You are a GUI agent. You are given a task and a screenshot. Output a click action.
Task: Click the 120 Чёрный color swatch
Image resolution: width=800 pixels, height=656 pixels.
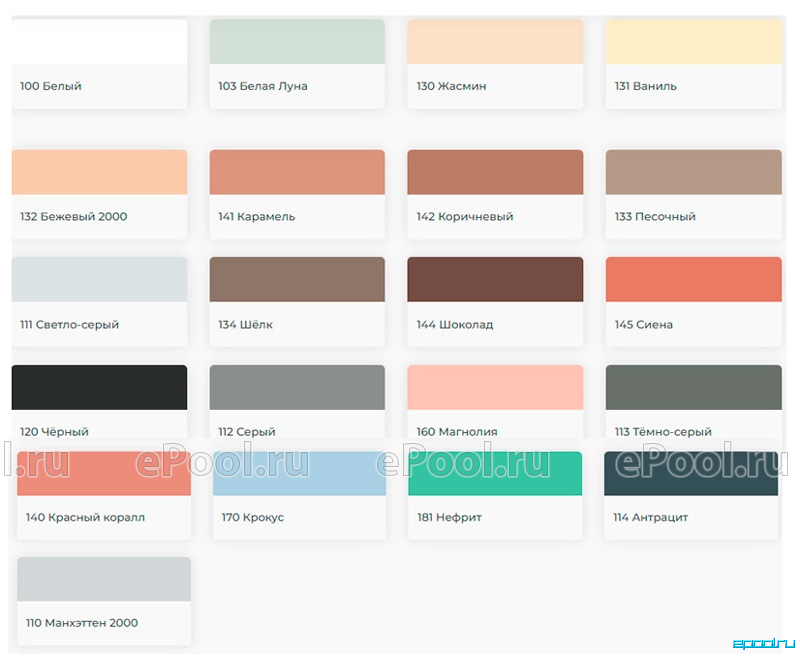click(99, 387)
